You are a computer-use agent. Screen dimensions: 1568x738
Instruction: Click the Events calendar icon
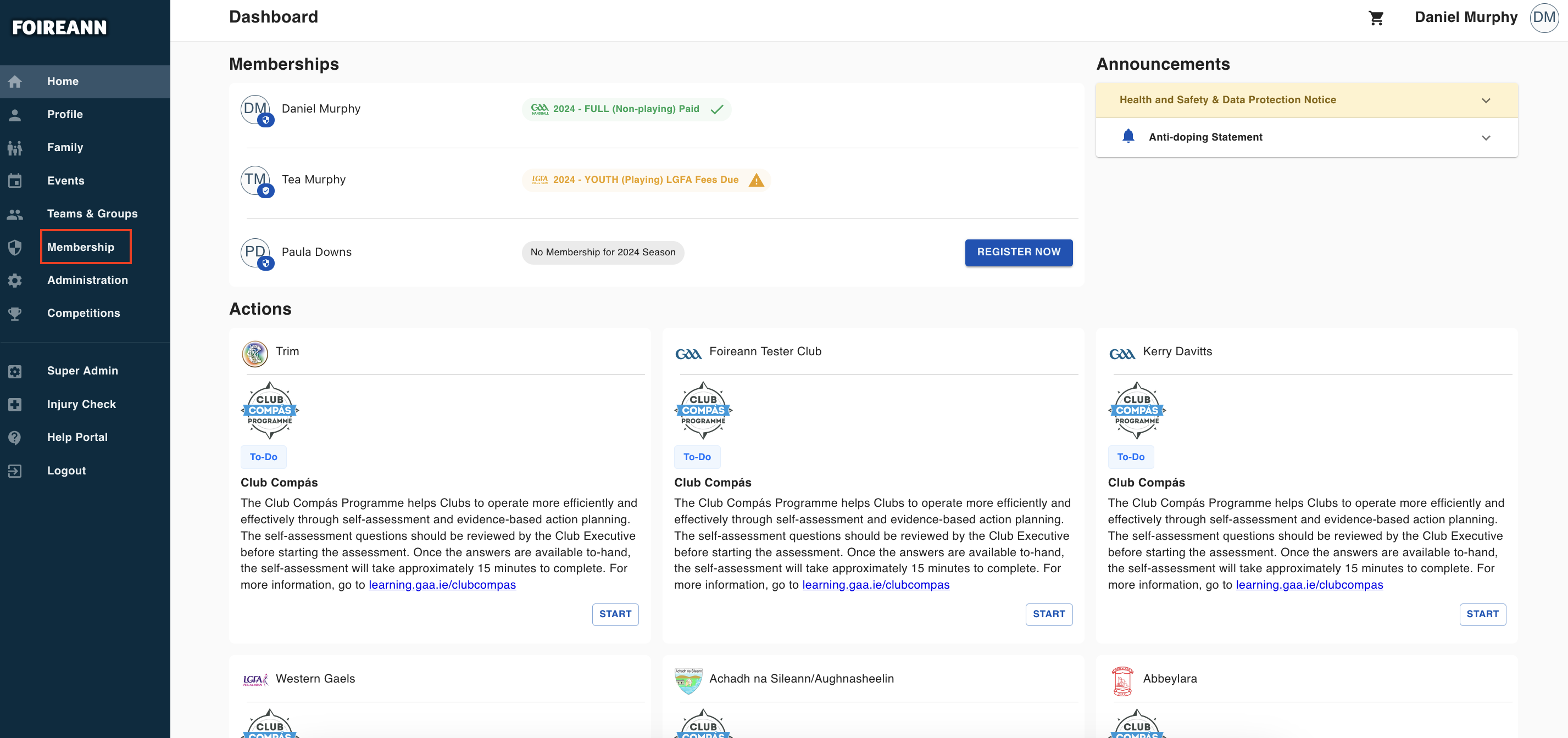click(15, 181)
